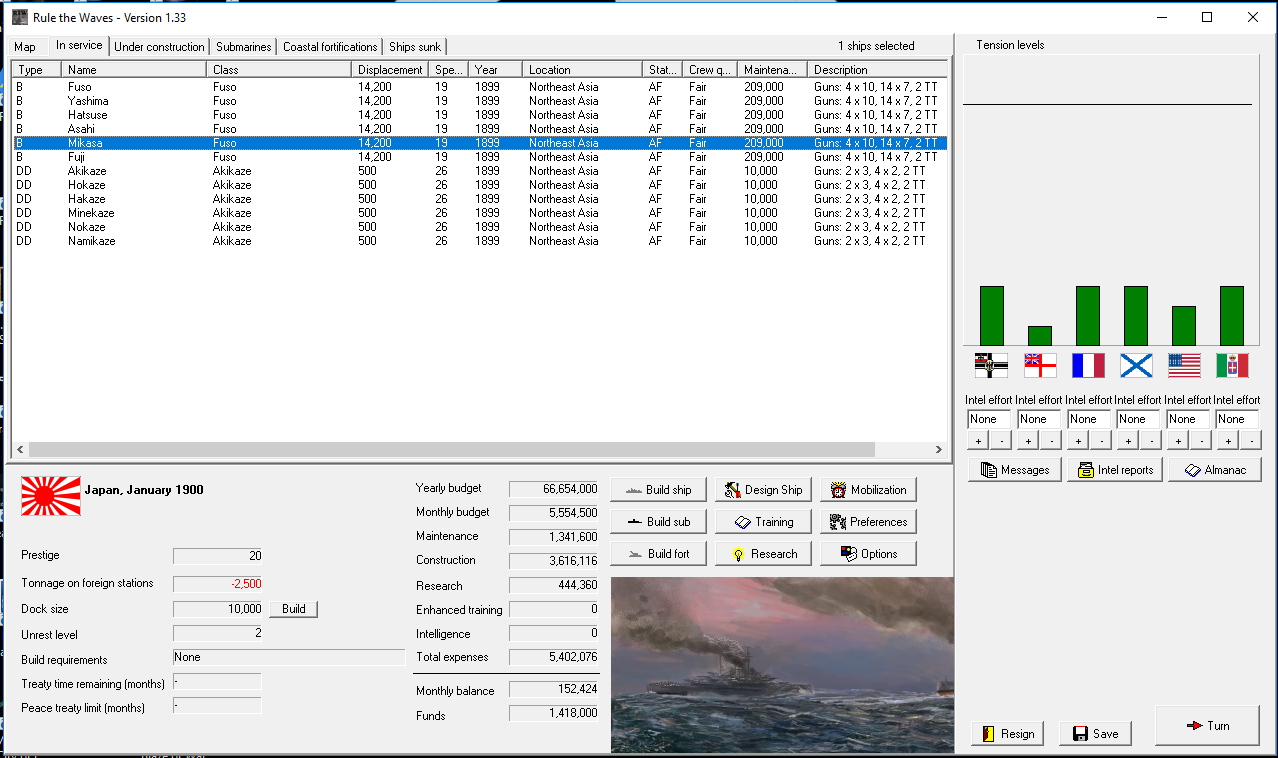Open the Preferences dialog
1278x758 pixels.
(868, 522)
